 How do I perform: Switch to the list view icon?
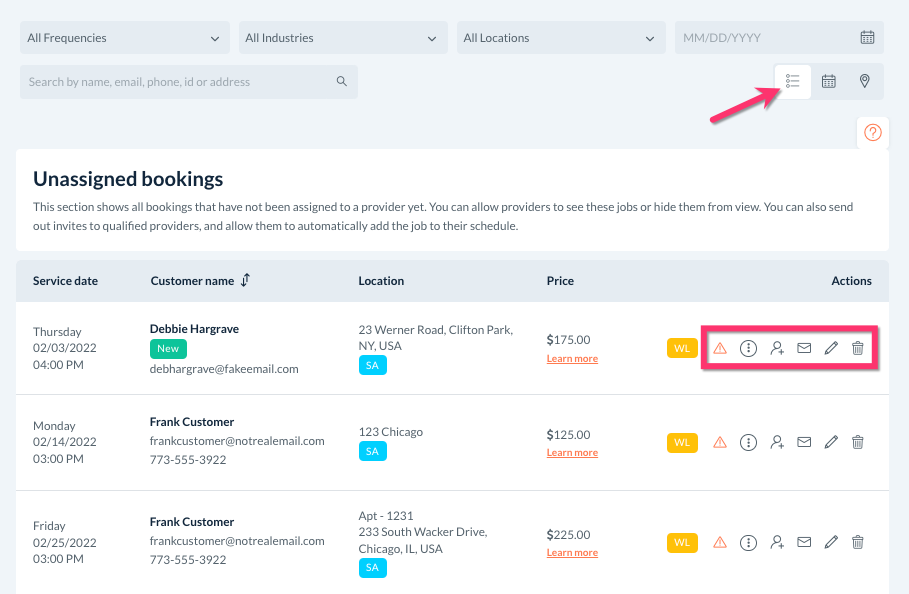tap(793, 82)
